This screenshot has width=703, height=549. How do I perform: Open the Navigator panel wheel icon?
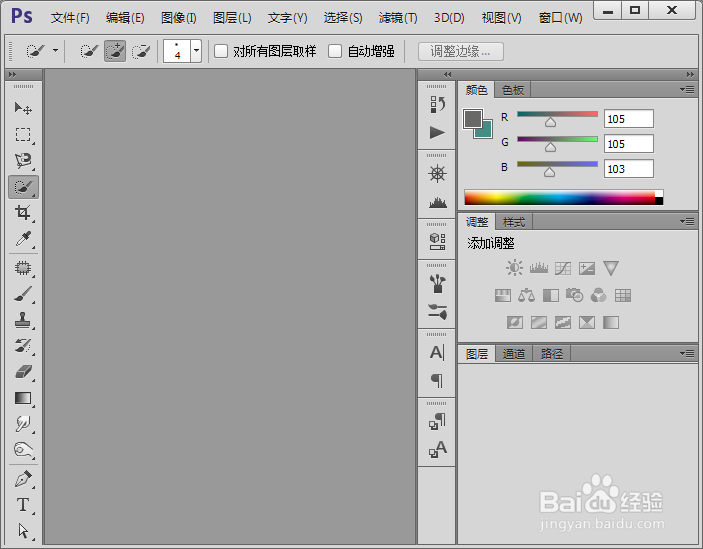pyautogui.click(x=437, y=173)
